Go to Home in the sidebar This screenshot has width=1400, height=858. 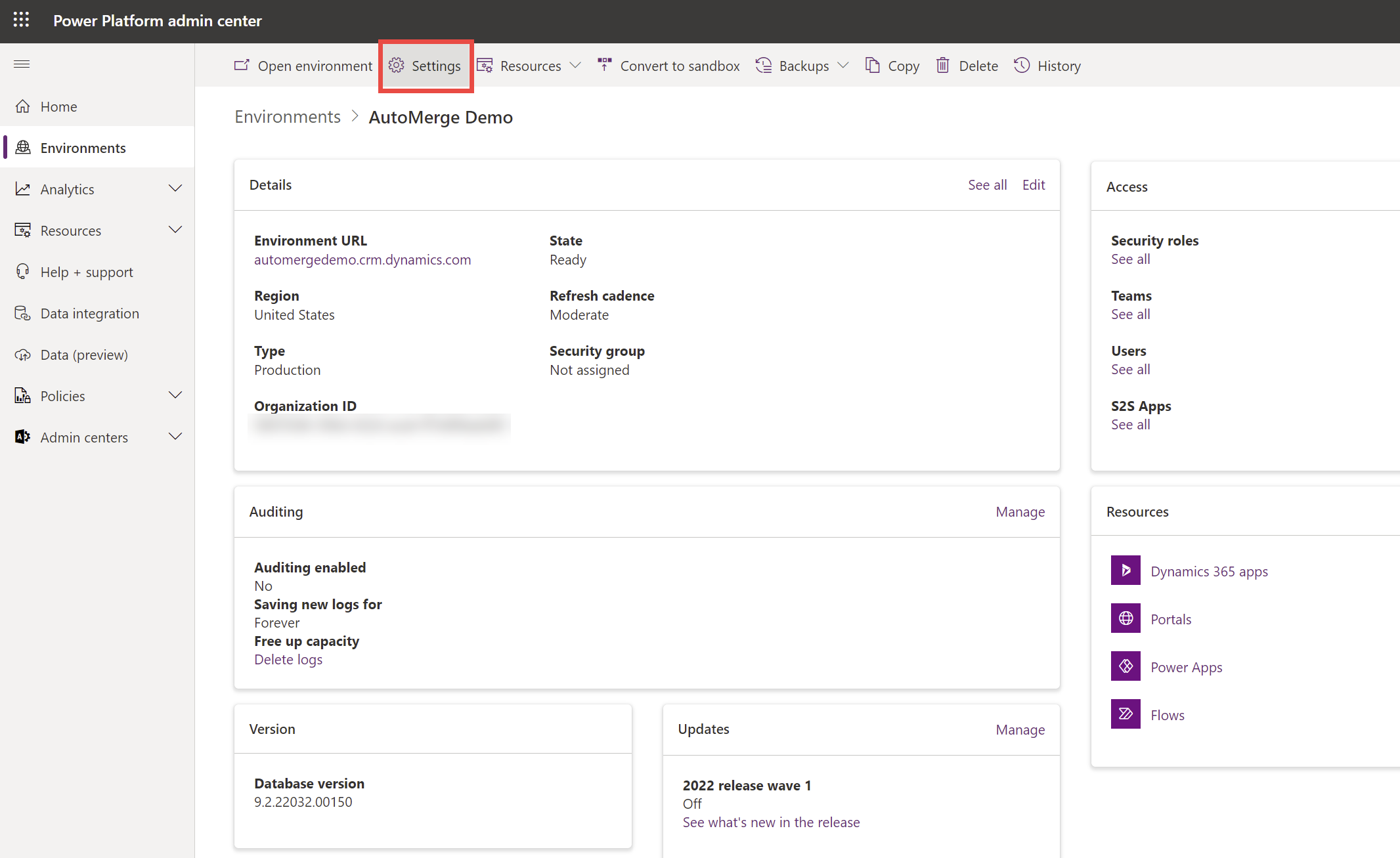97,106
